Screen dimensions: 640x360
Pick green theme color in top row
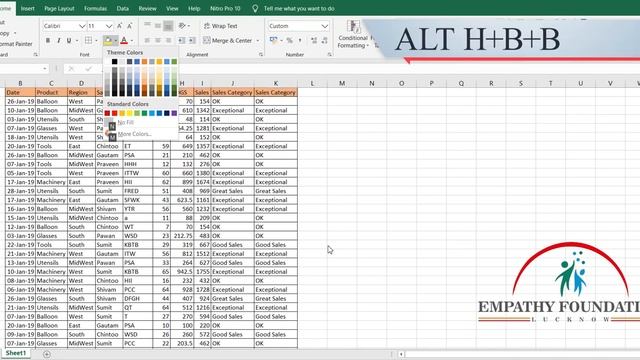point(174,62)
